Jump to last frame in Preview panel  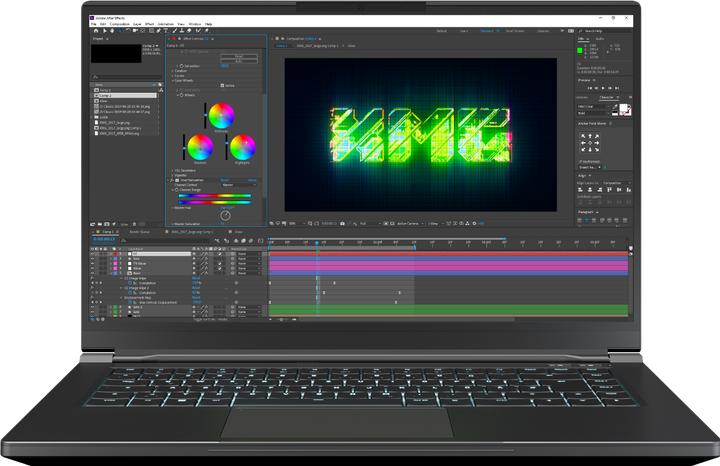617,88
